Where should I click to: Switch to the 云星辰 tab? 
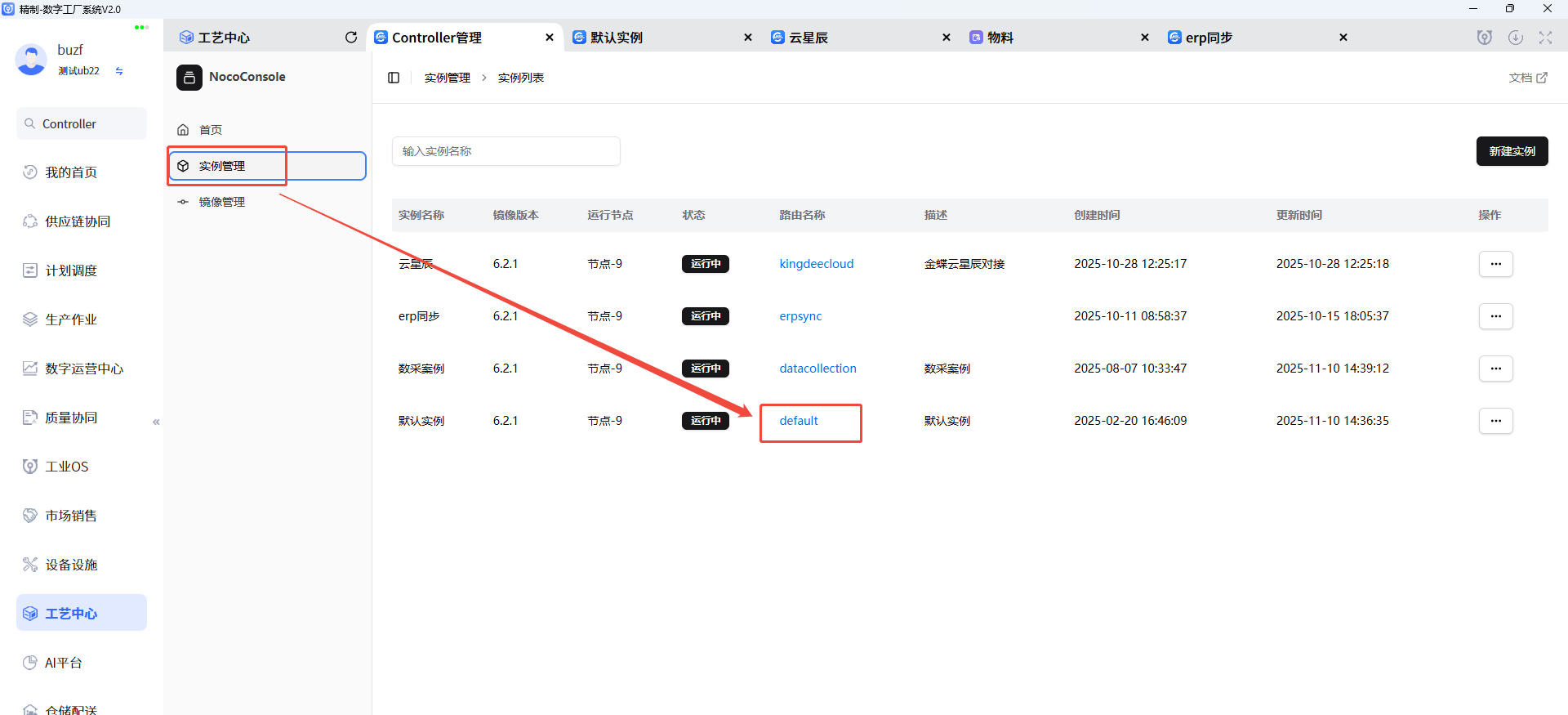[808, 38]
